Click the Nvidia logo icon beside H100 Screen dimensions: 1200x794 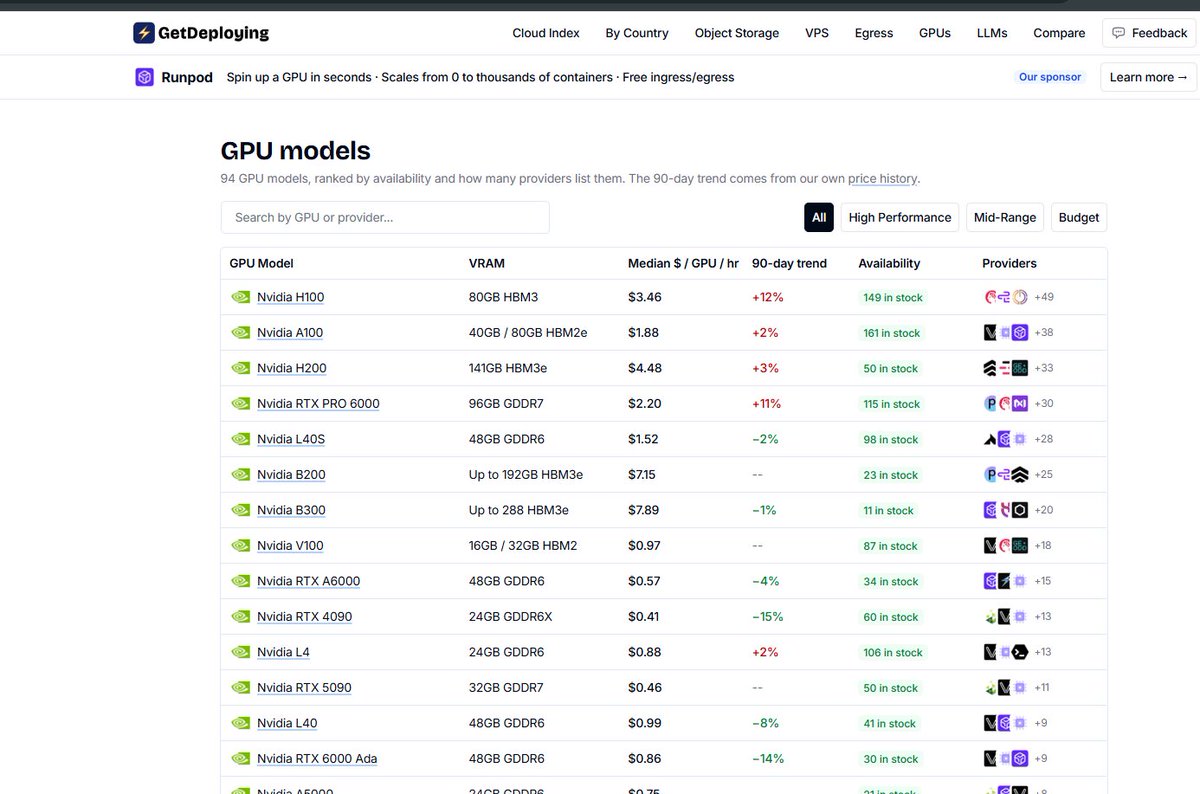coord(241,297)
